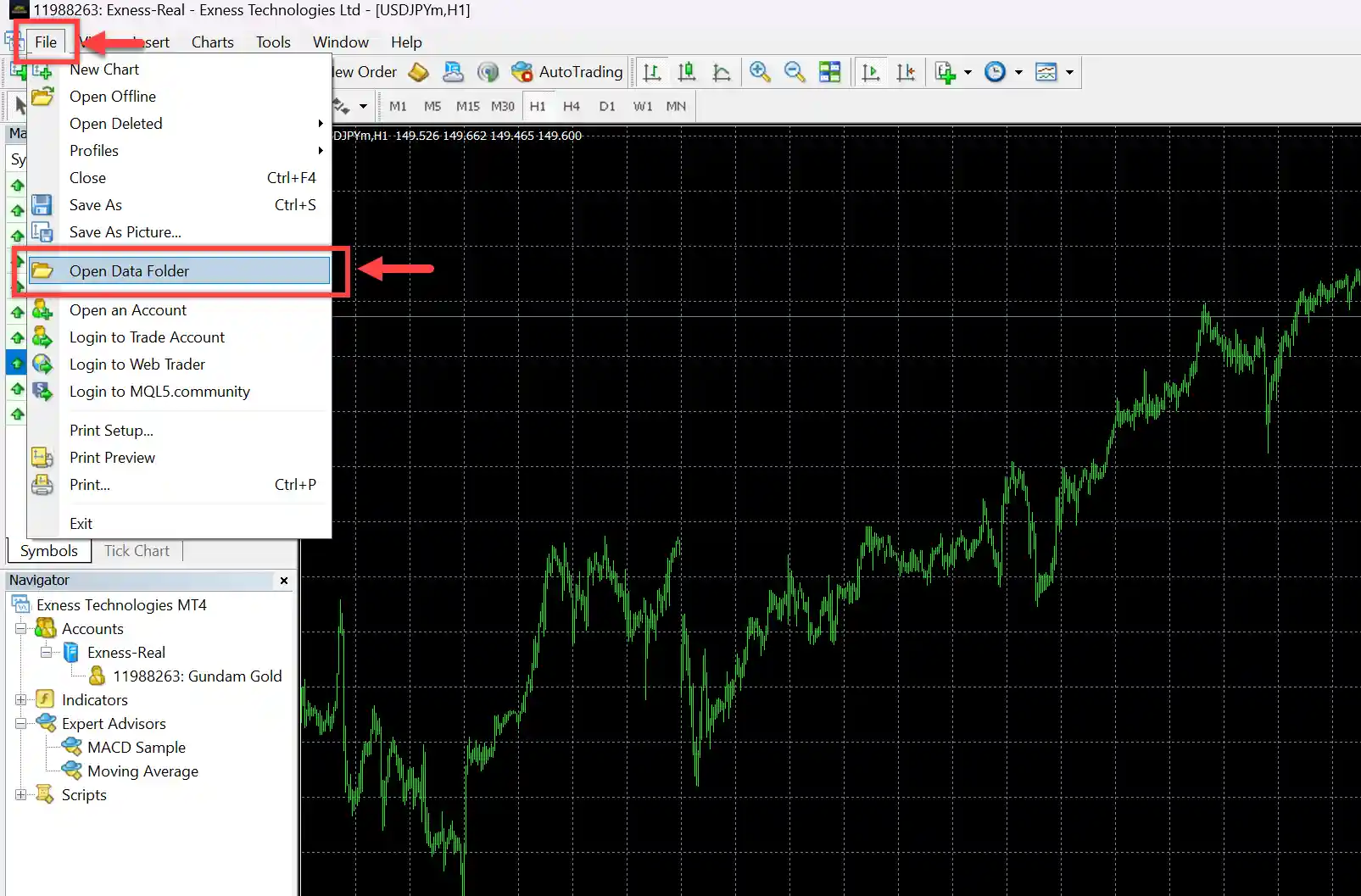Switch chart to bar chart view
This screenshot has width=1361, height=896.
pos(652,72)
